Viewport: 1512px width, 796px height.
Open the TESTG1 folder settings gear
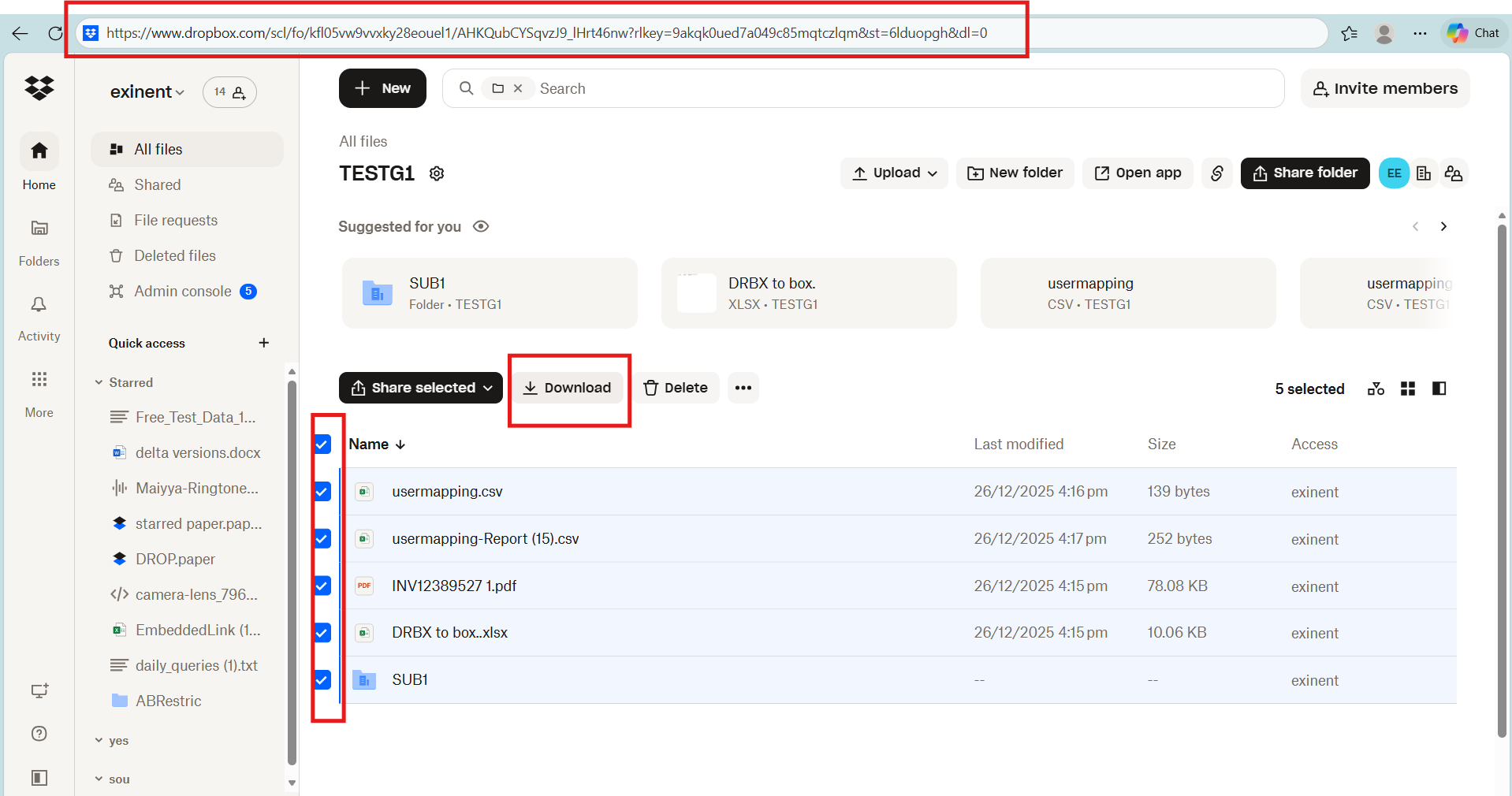[x=437, y=173]
